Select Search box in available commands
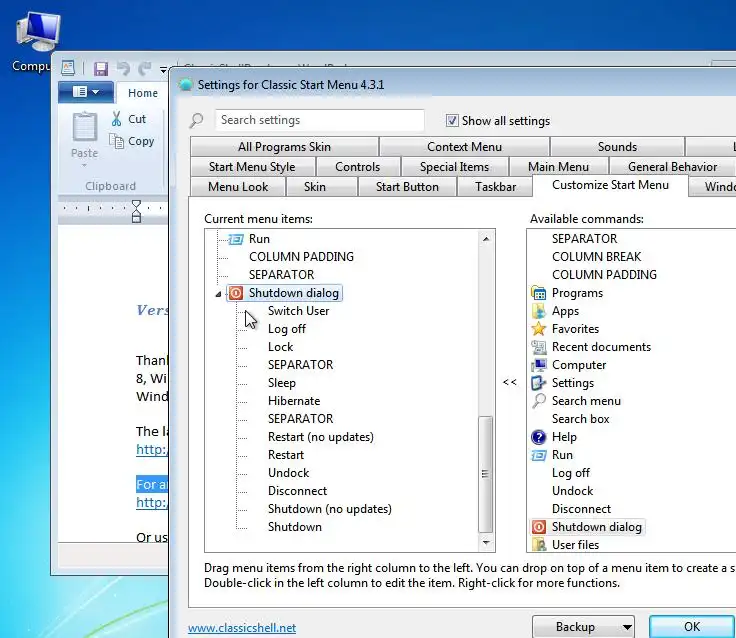Image resolution: width=736 pixels, height=638 pixels. 581,419
